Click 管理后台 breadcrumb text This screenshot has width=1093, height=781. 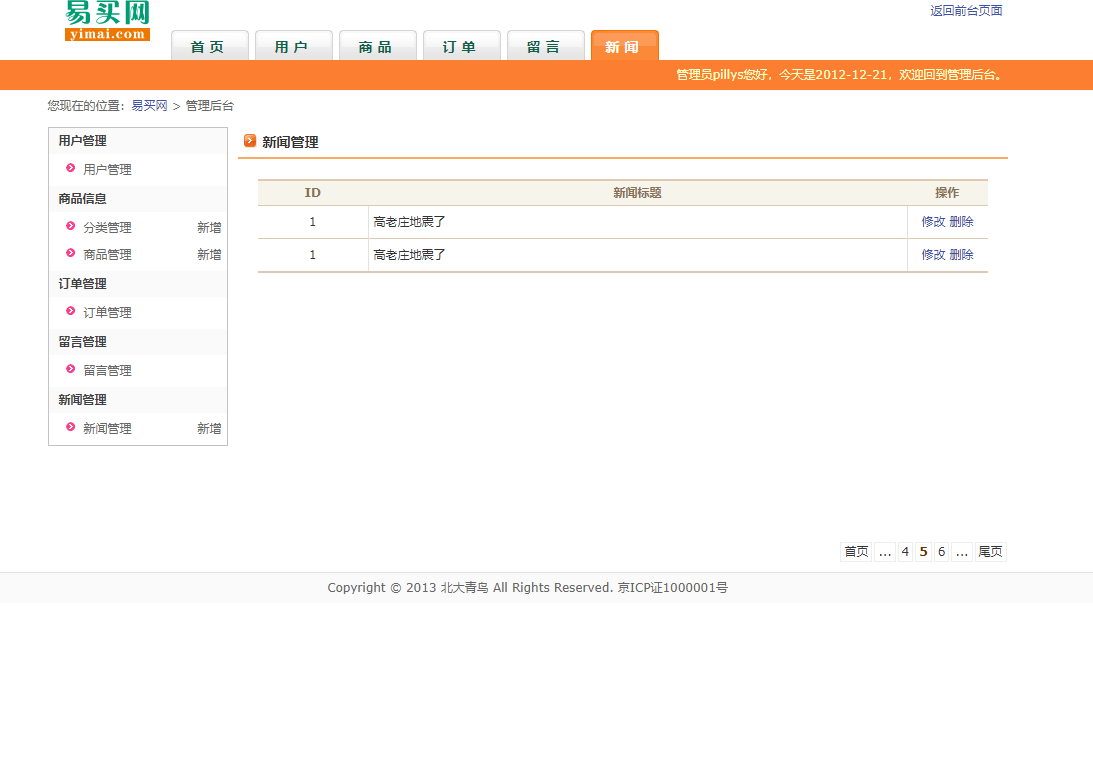pos(210,106)
